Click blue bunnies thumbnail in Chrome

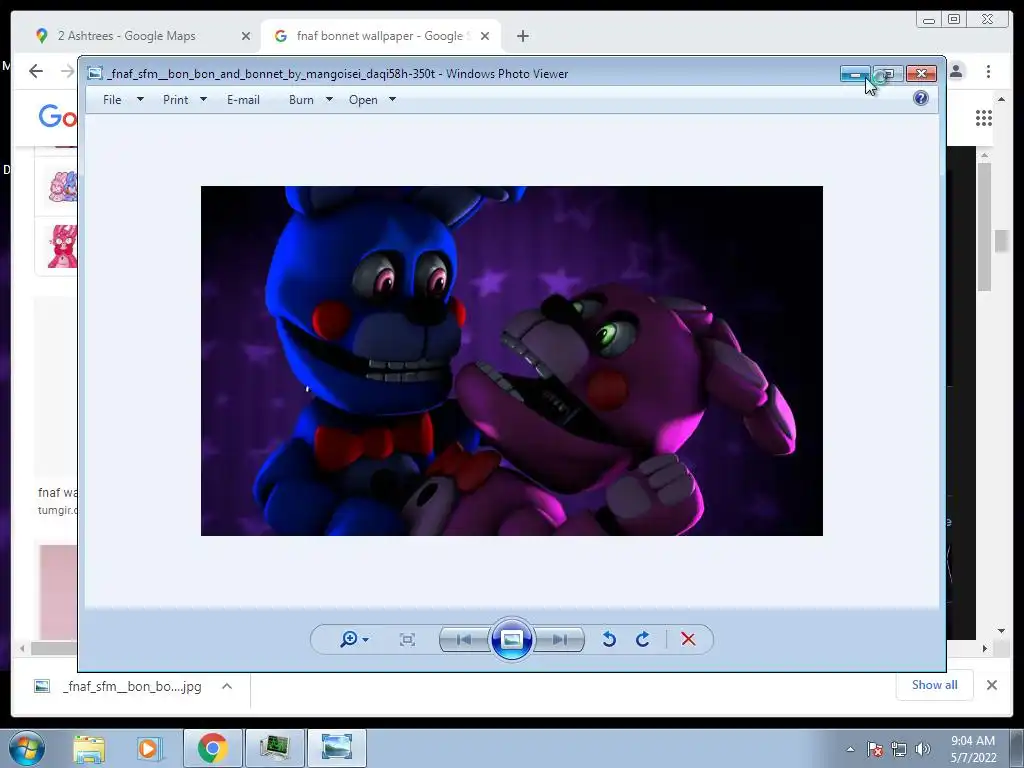(x=63, y=187)
